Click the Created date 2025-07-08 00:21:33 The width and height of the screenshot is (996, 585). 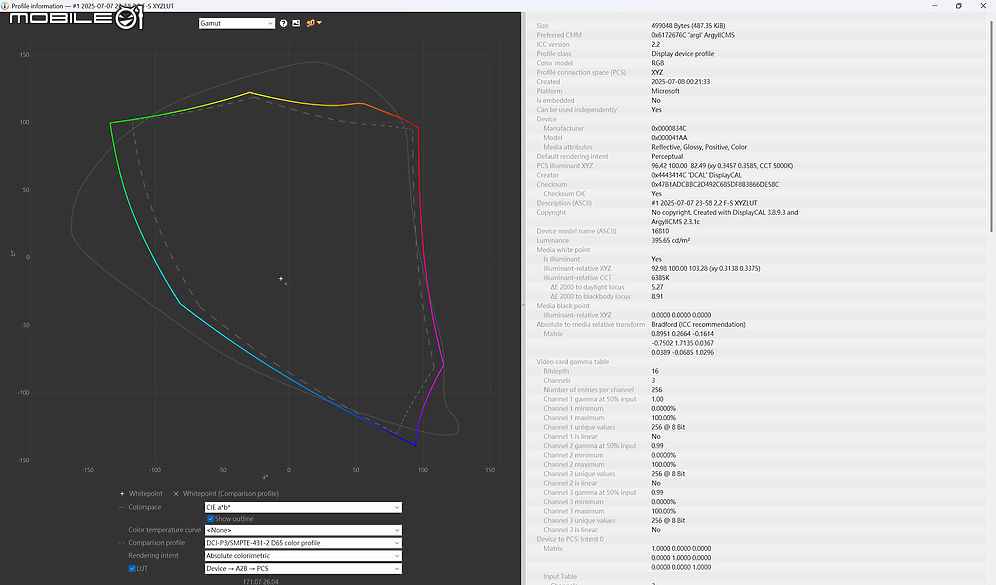pyautogui.click(x=680, y=82)
